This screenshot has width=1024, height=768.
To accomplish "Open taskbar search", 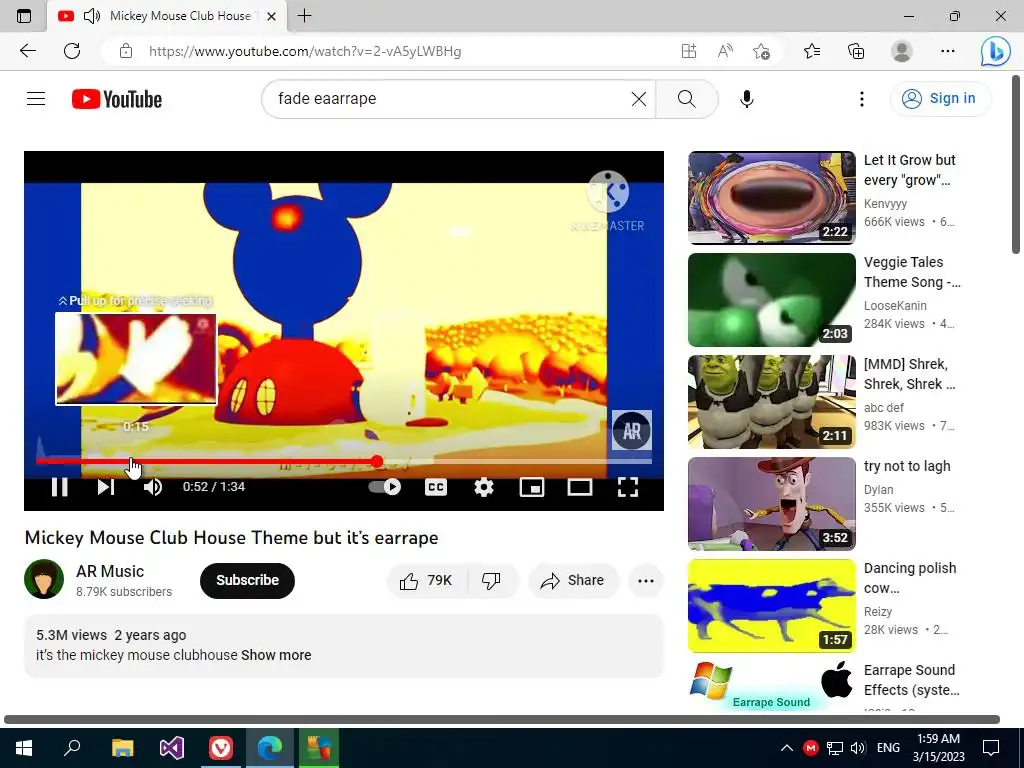I will [x=72, y=748].
